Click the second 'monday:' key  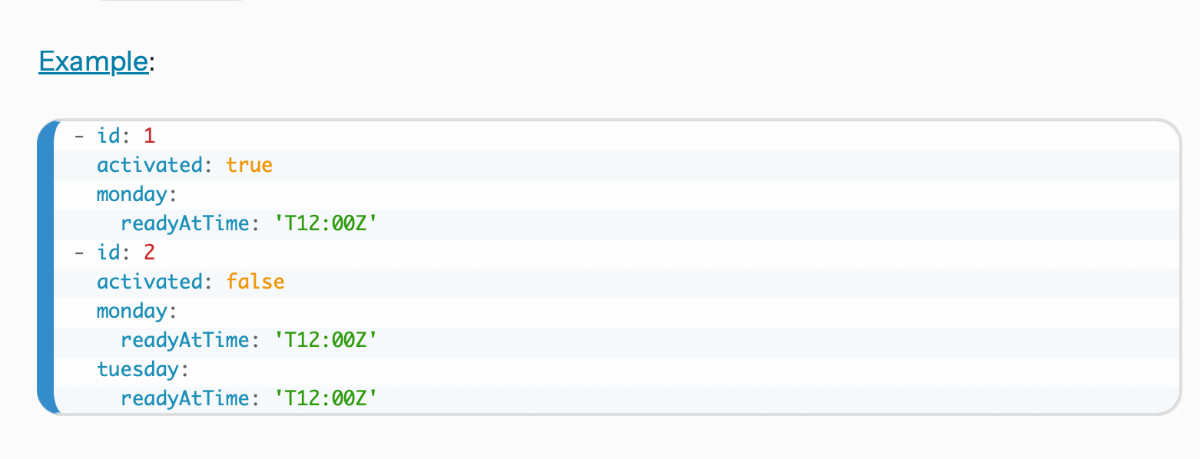[x=137, y=311]
